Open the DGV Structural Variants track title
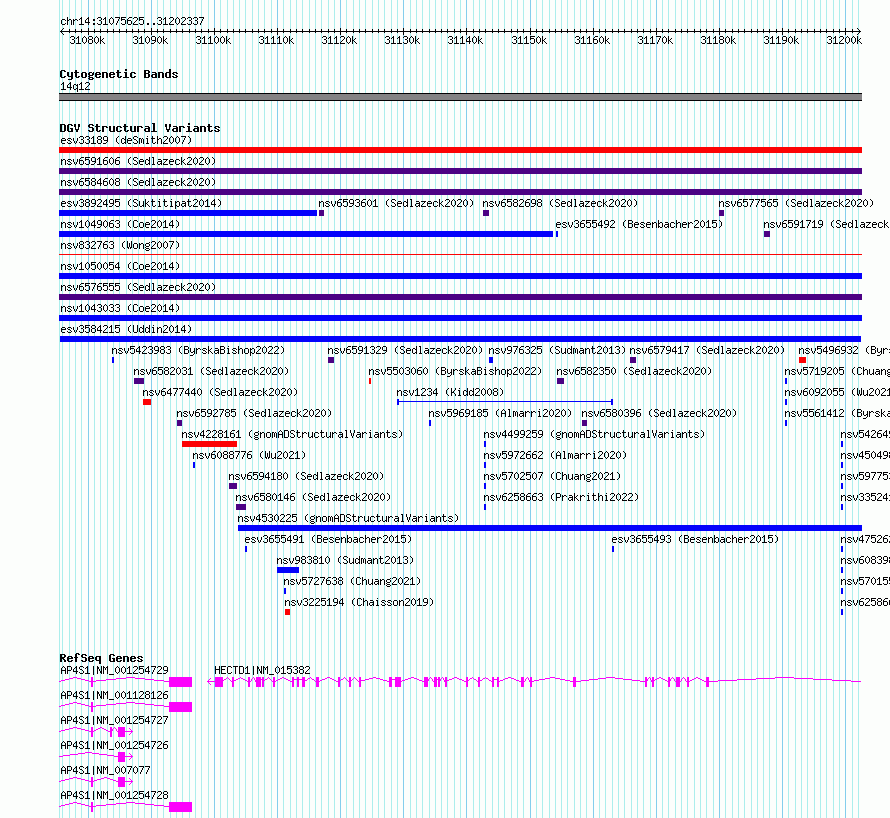 140,128
